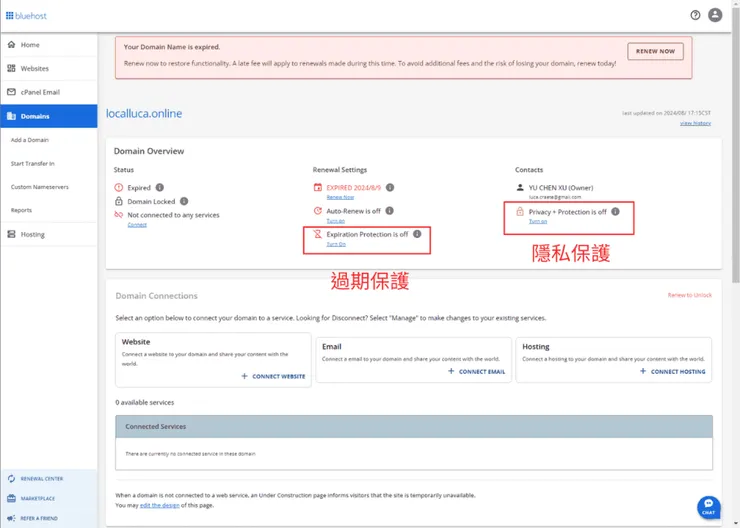Image resolution: width=740 pixels, height=528 pixels.
Task: Click the edit the design link
Action: point(160,505)
